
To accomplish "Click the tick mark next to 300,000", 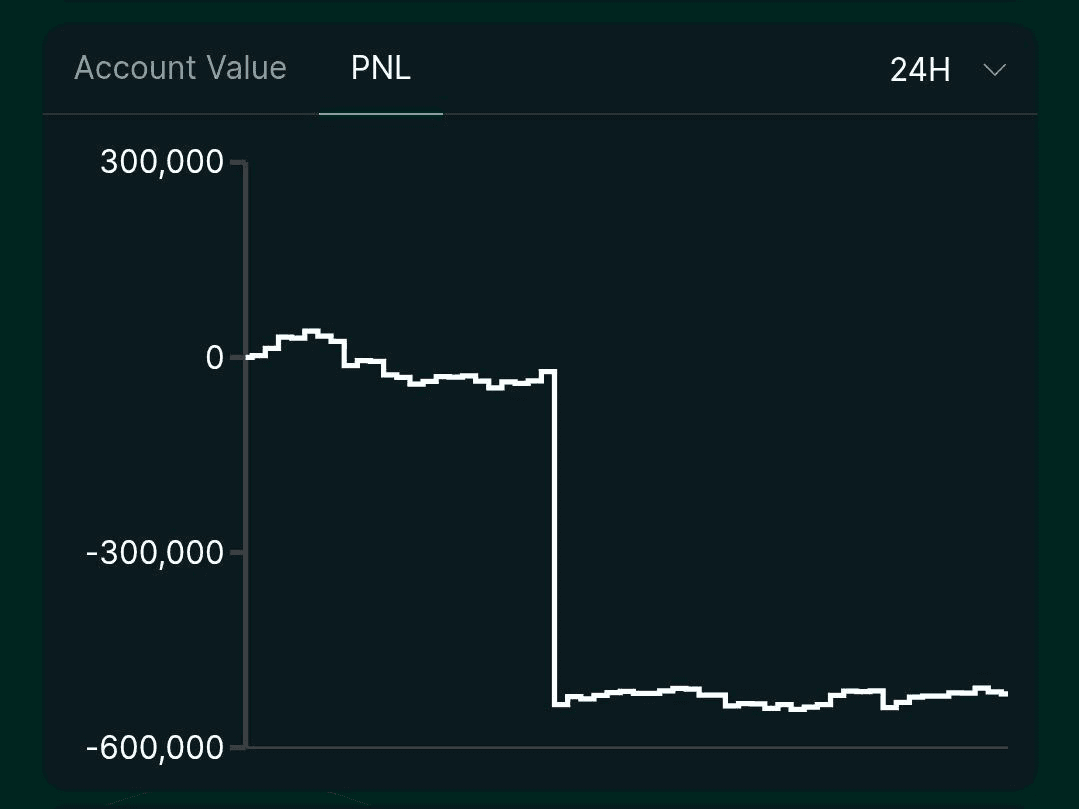I will coord(237,162).
